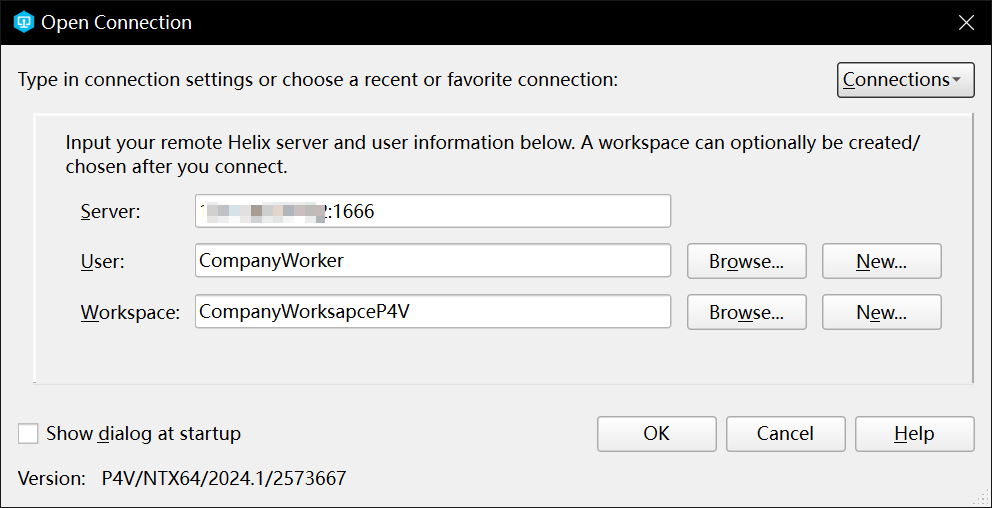Close the Open Connection window
The width and height of the screenshot is (992, 508).
point(966,23)
